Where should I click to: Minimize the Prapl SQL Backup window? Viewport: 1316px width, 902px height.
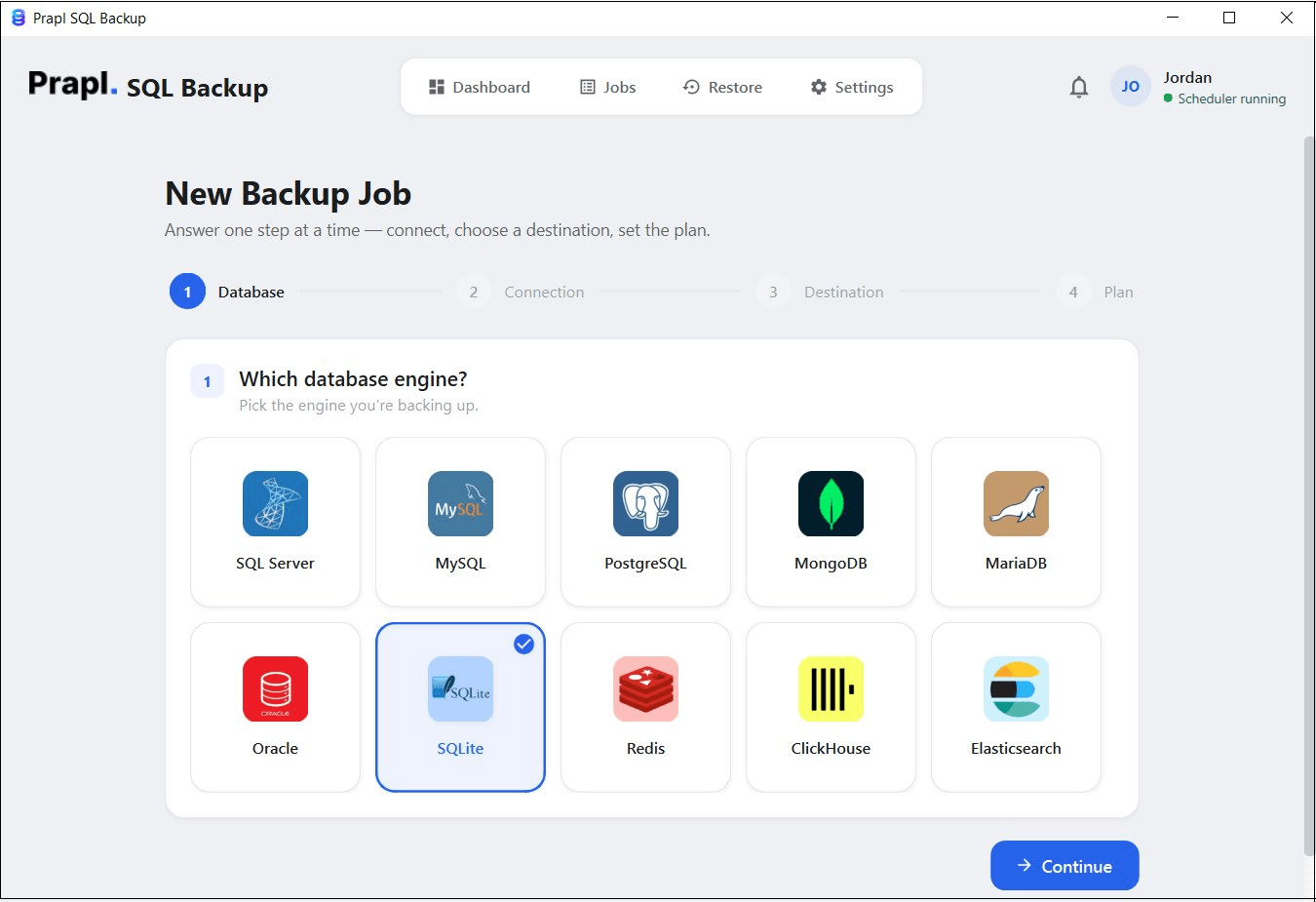pos(1173,18)
